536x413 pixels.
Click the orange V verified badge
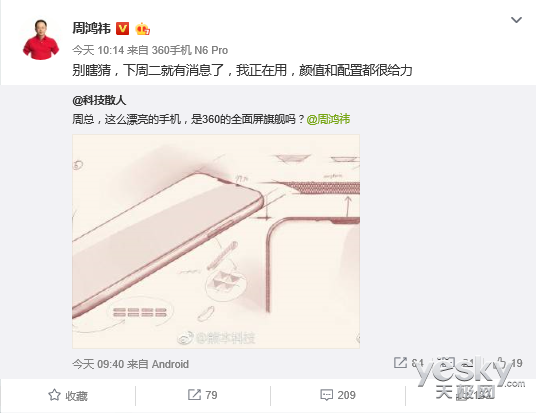tap(123, 29)
